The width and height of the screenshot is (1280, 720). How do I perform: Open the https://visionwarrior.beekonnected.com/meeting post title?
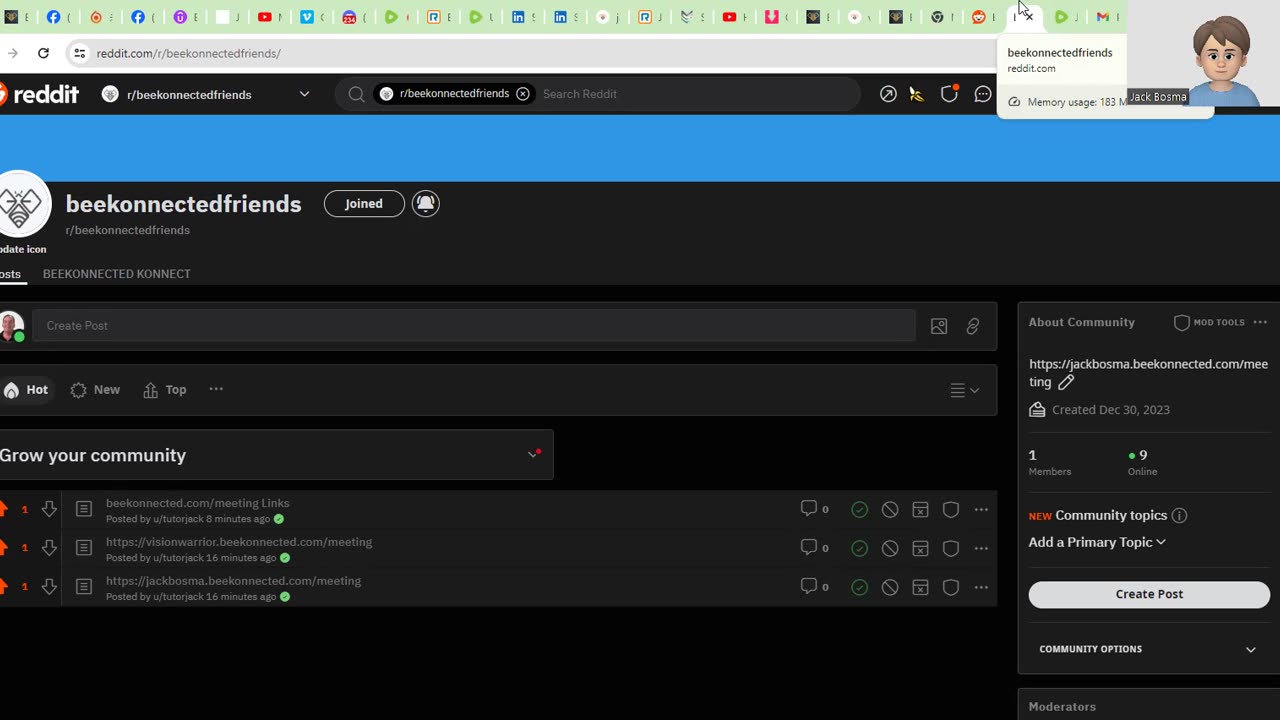pyautogui.click(x=239, y=542)
